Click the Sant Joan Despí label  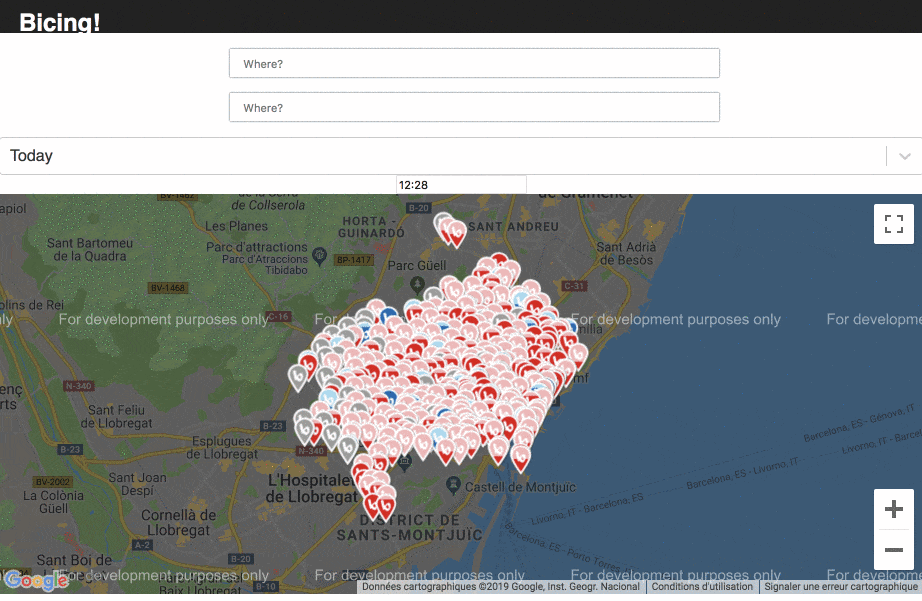[x=138, y=484]
